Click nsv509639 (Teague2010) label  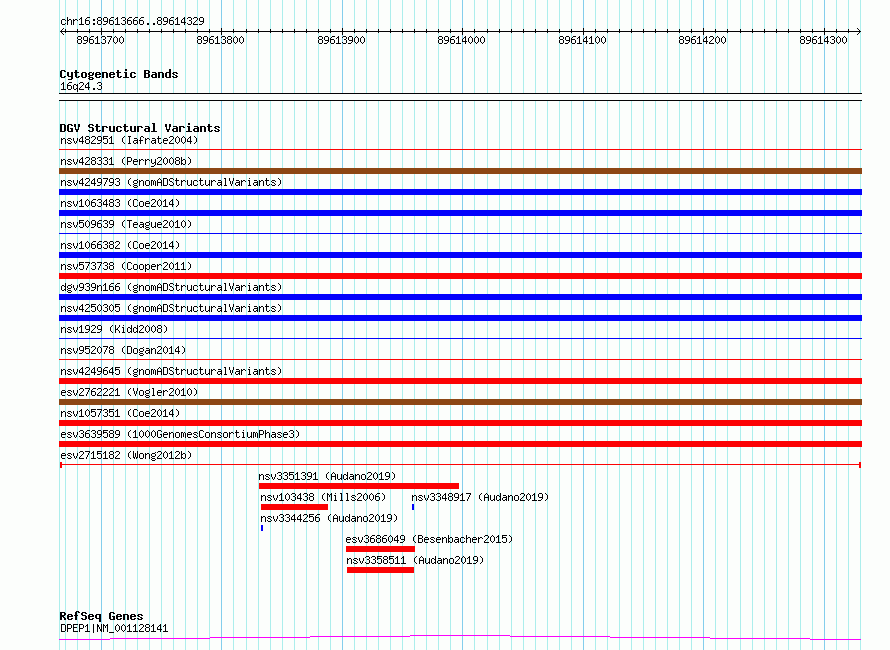(x=126, y=224)
